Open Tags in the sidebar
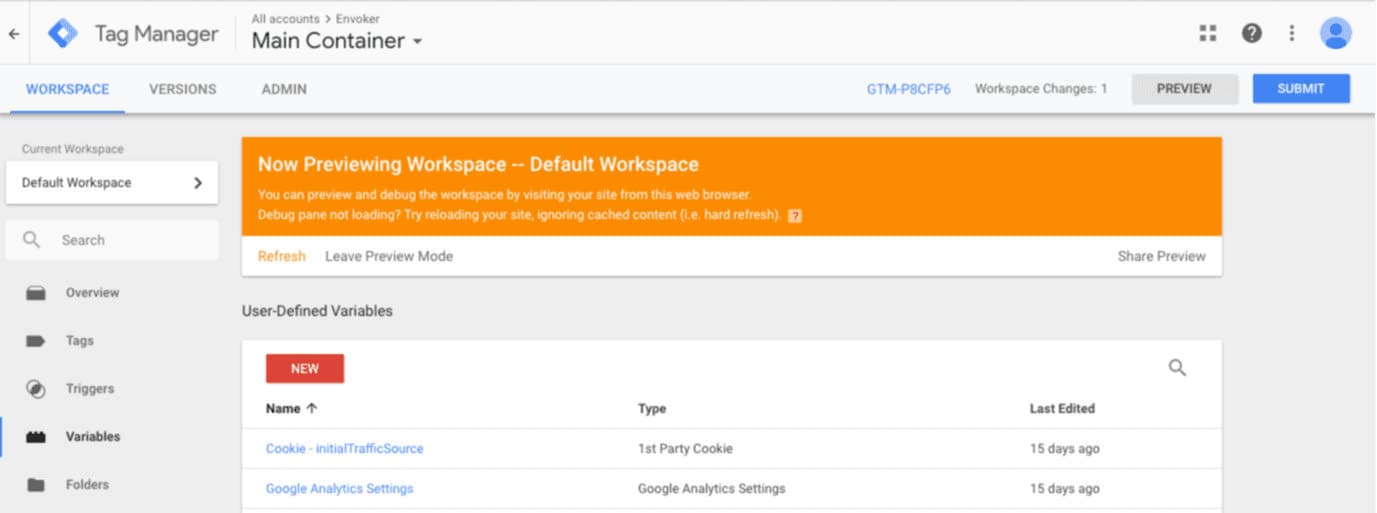Screen dimensions: 1377x513 pyautogui.click(x=80, y=341)
